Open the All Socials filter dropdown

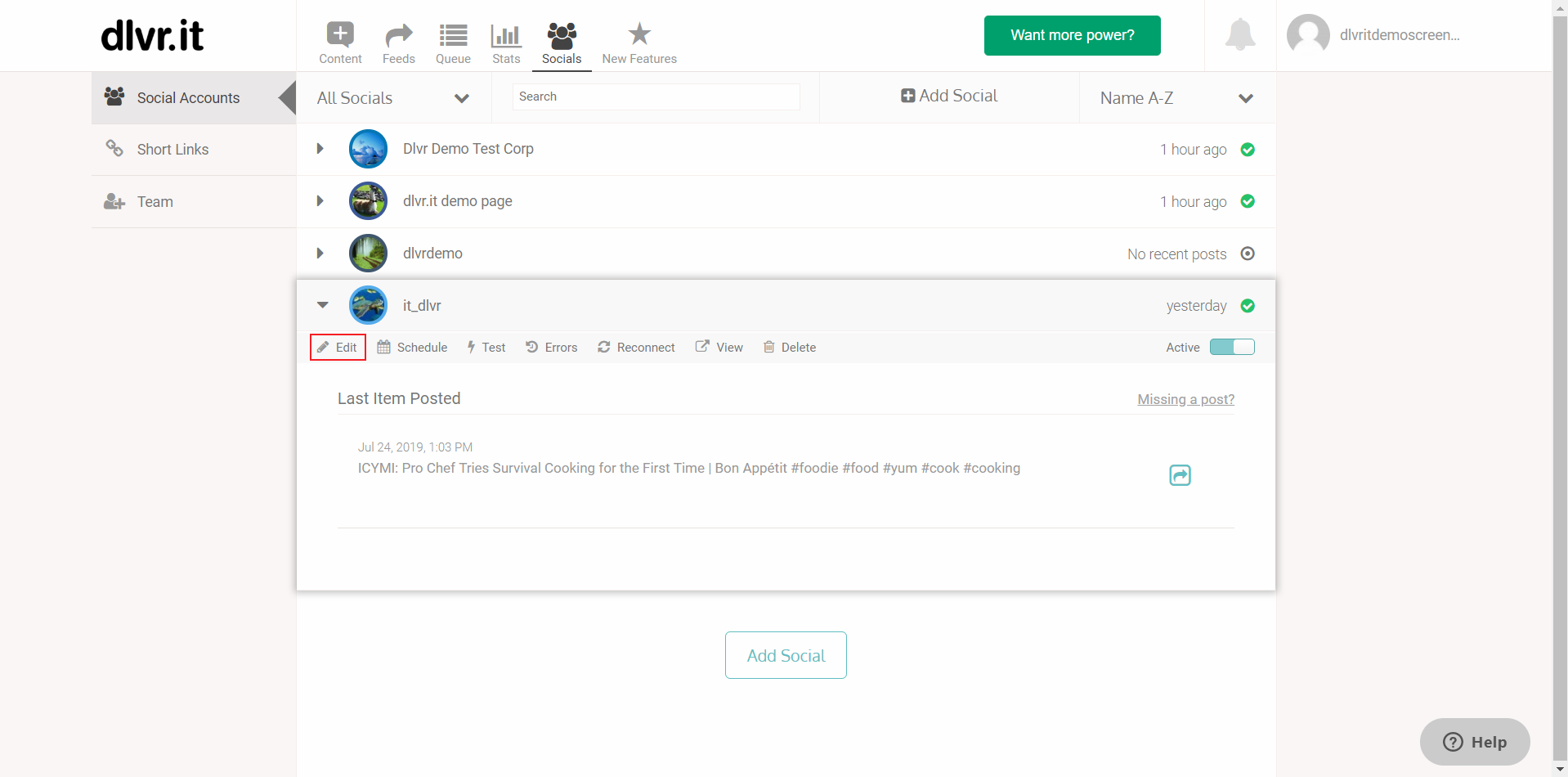coord(392,98)
